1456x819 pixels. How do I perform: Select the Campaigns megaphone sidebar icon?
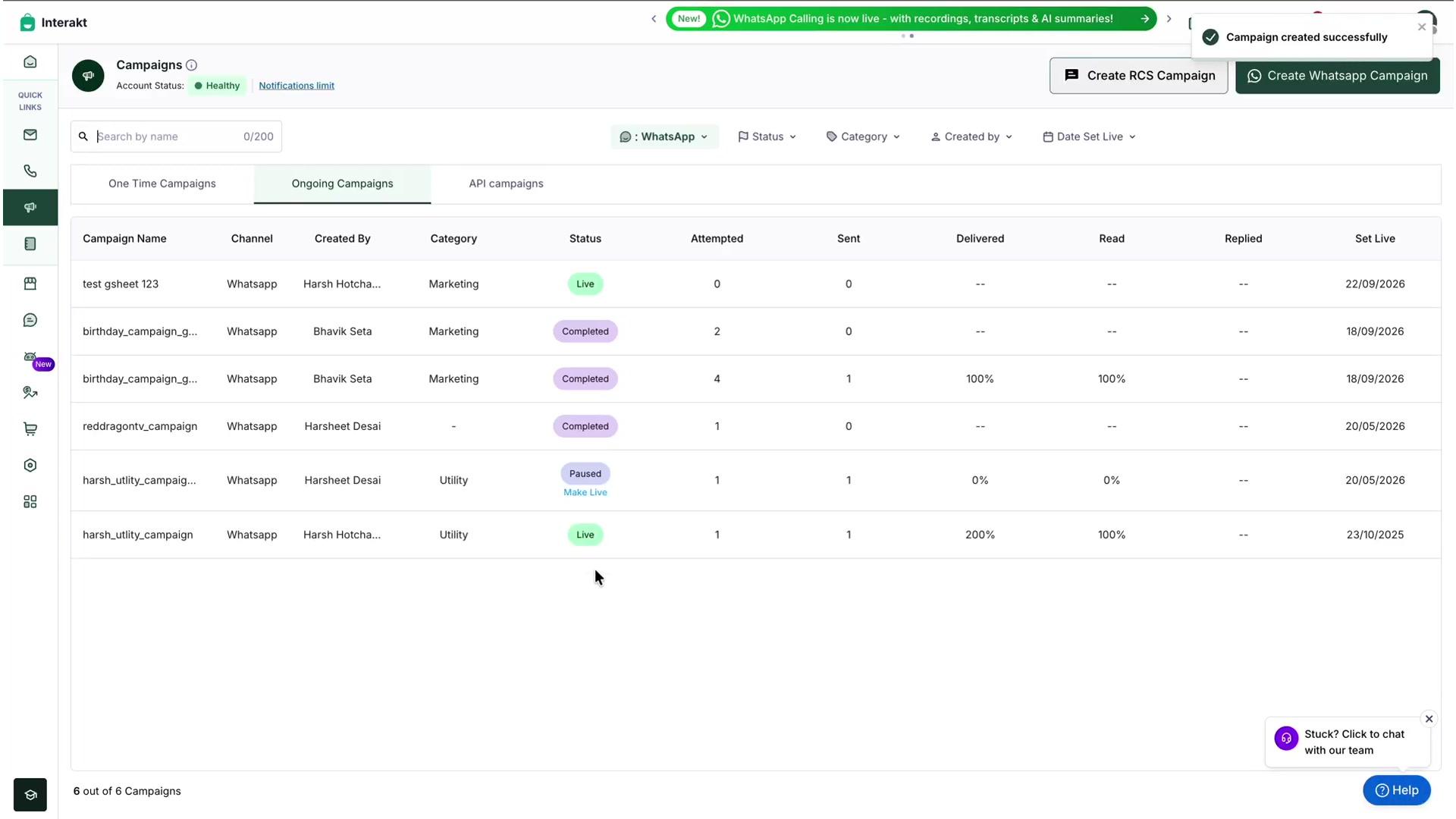click(30, 208)
